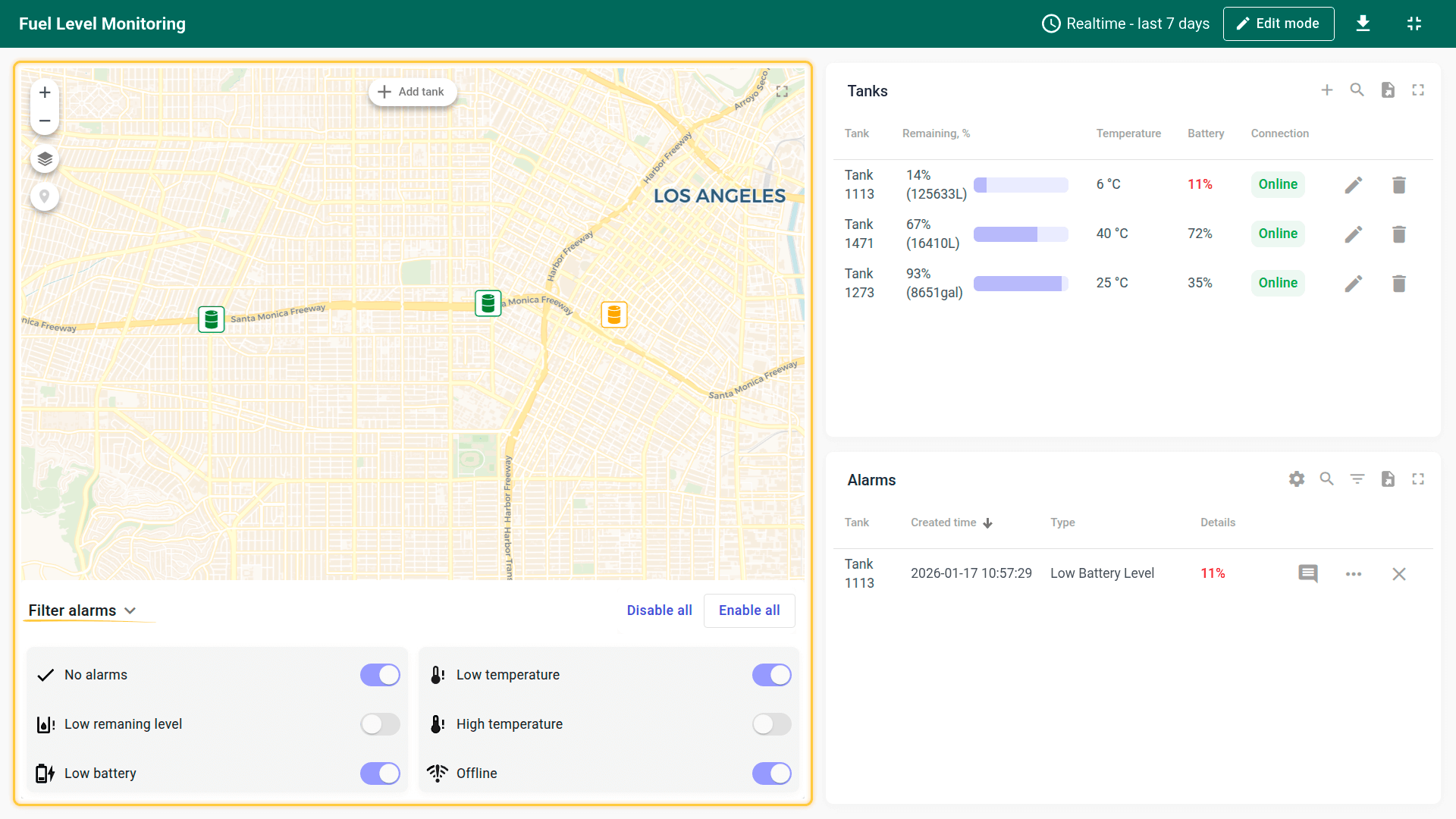Viewport: 1456px width, 819px height.
Task: Open alarm settings gear icon
Action: click(1297, 479)
